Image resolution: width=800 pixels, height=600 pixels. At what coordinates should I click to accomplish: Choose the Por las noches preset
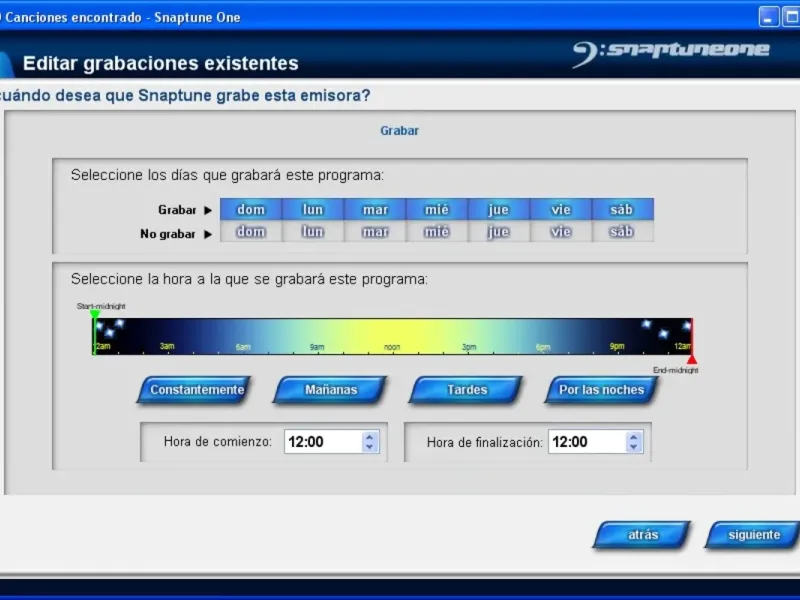tap(602, 390)
